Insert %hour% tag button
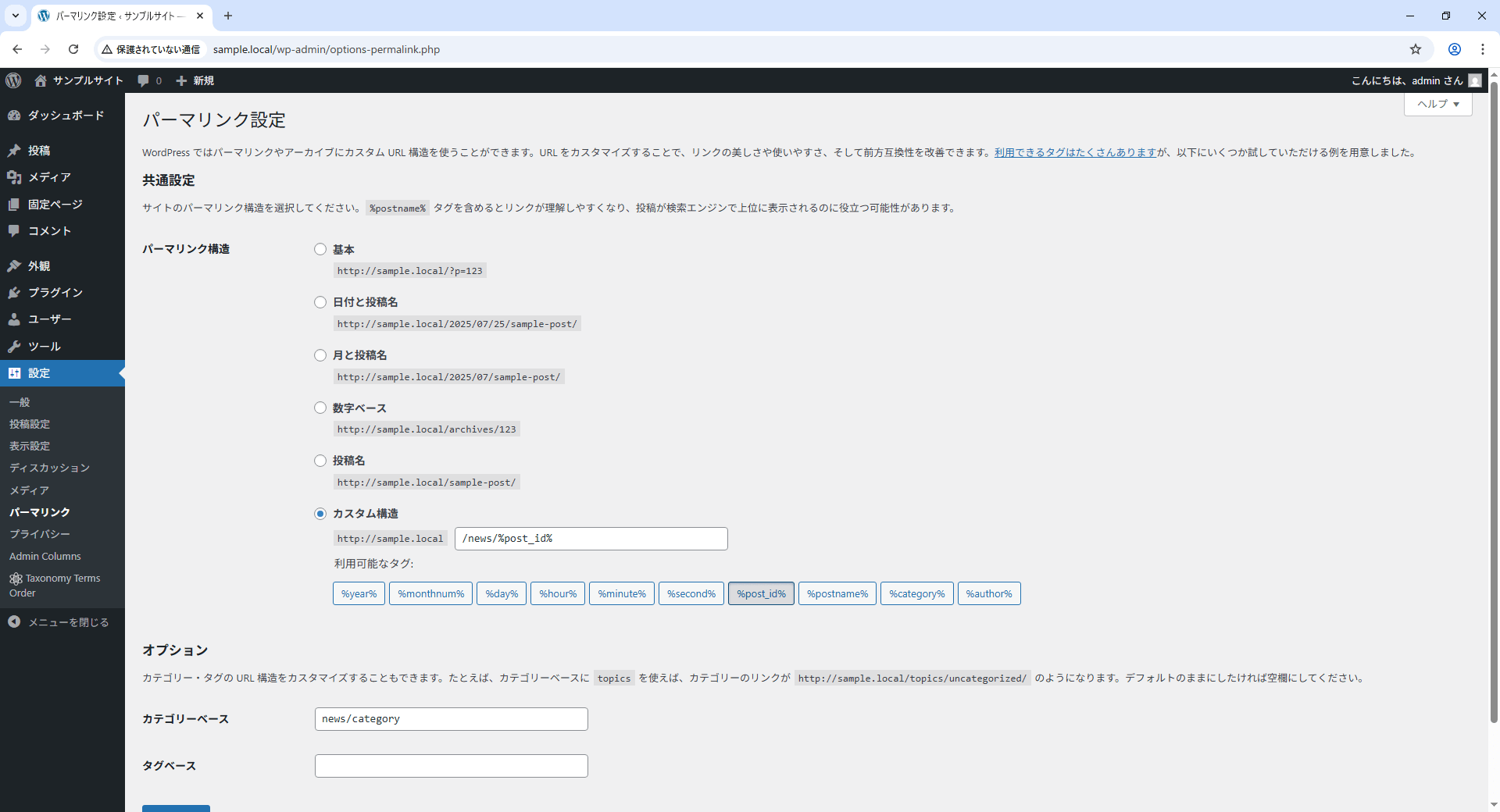This screenshot has width=1500, height=812. [x=558, y=593]
